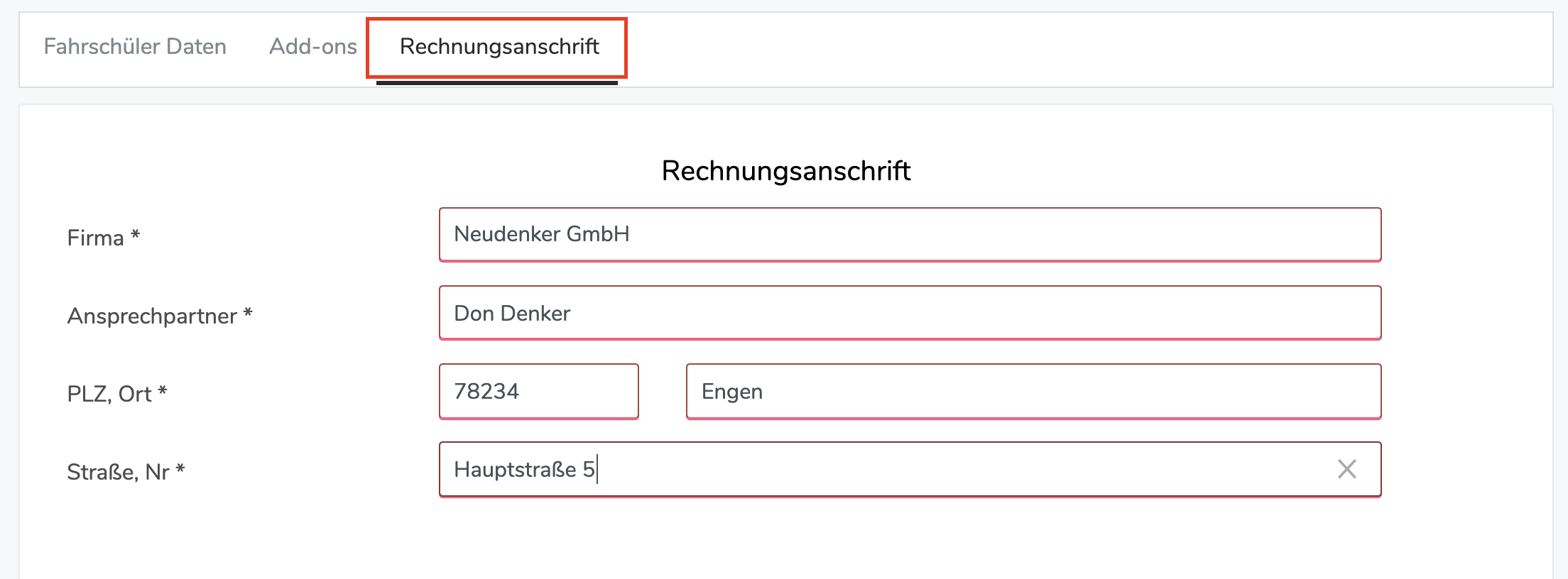The image size is (1568, 579).
Task: Switch to the Fahrschüler Daten tab
Action: [135, 47]
